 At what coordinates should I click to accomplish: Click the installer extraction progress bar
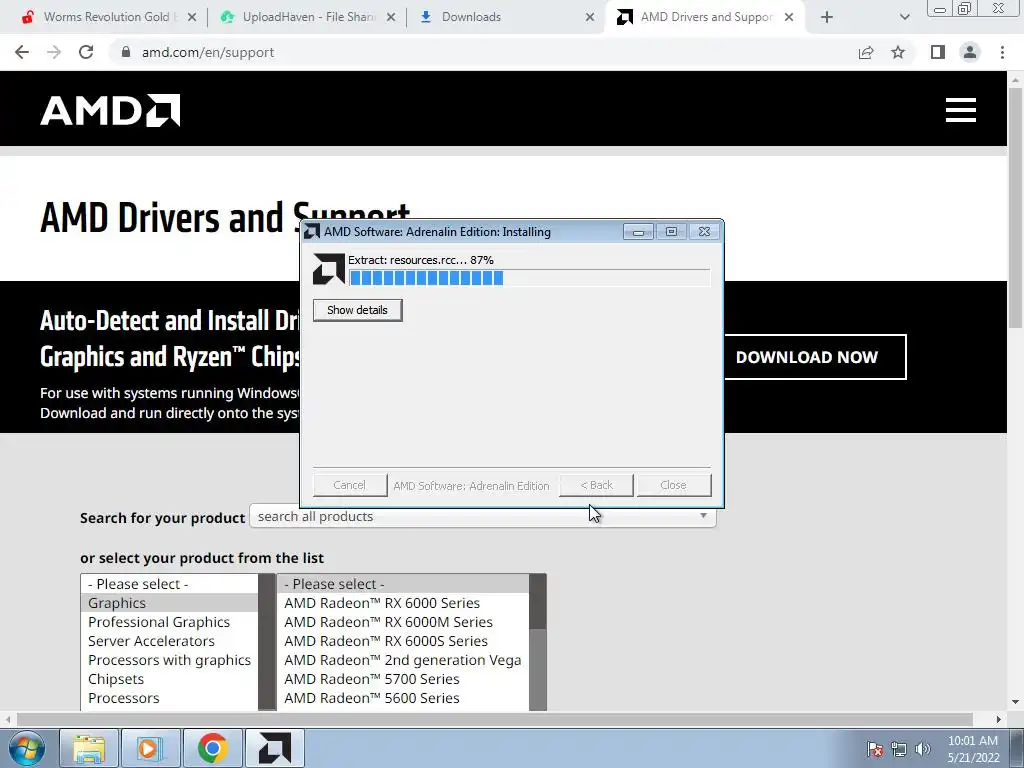(529, 278)
